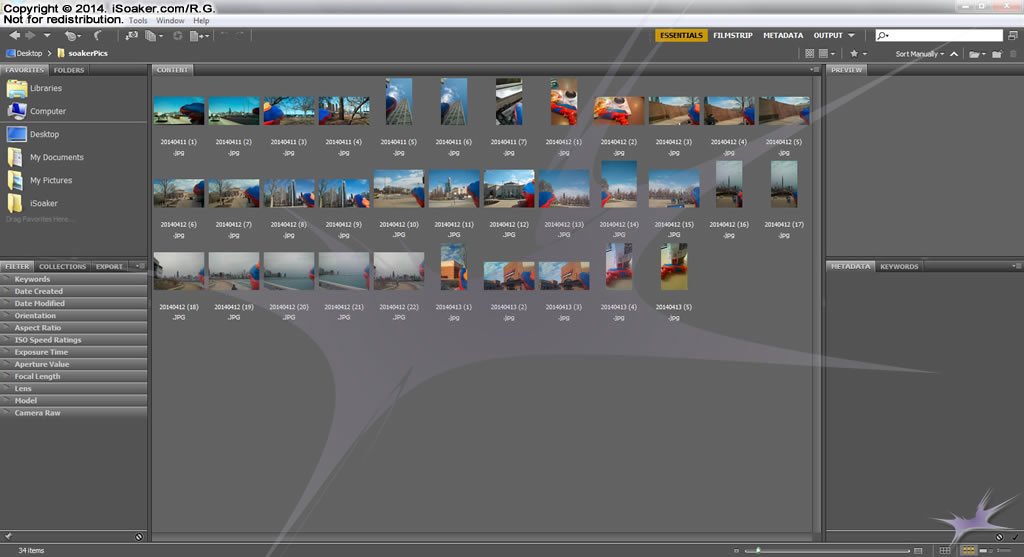Expand the Exposure Time filter
The width and height of the screenshot is (1024, 557).
74,352
